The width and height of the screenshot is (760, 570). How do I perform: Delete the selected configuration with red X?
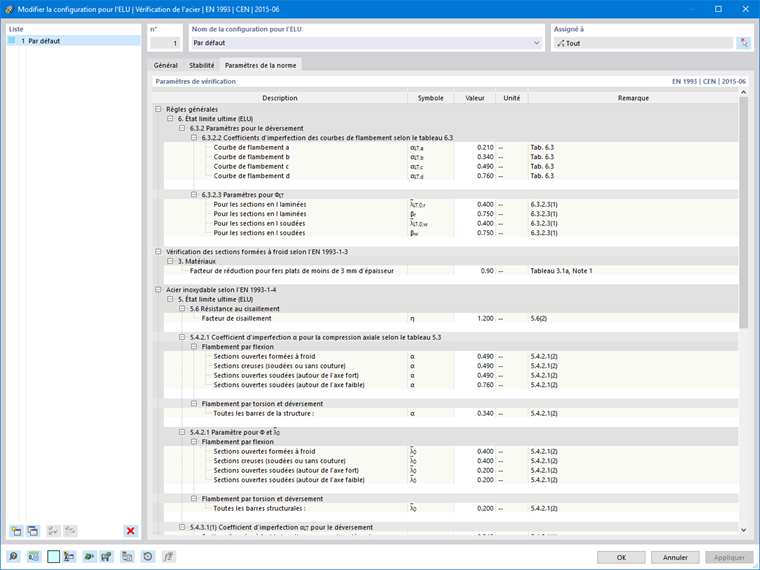tap(130, 531)
